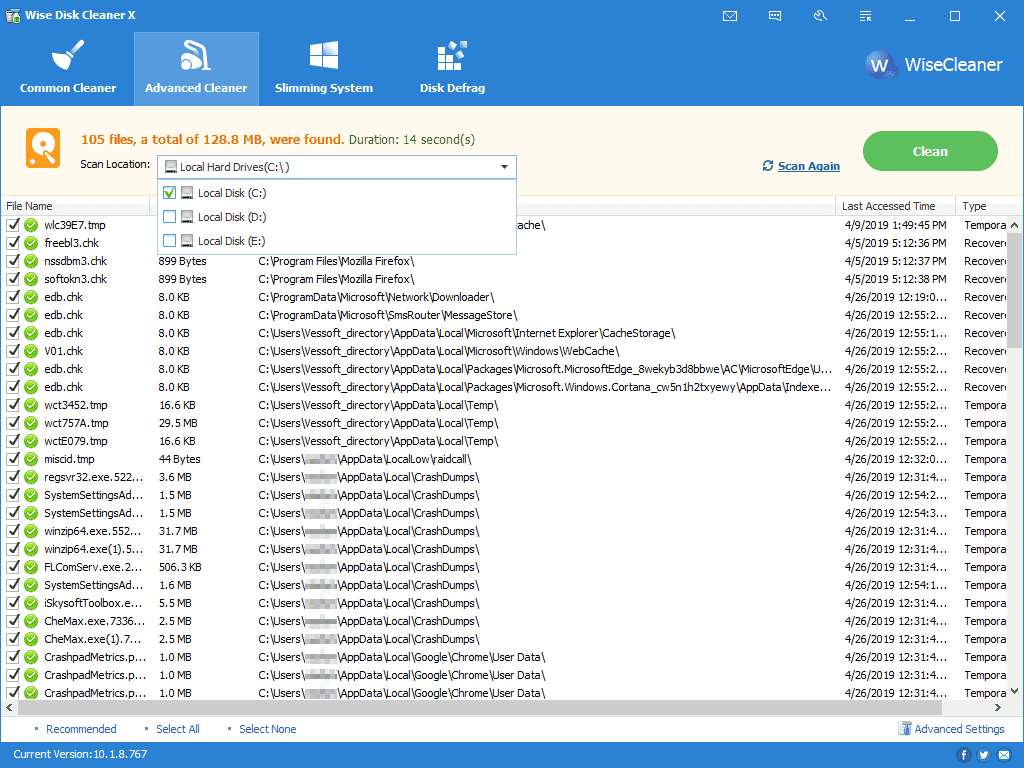Click the horizontal scrollbar right arrow
This screenshot has width=1024, height=768.
(x=998, y=707)
